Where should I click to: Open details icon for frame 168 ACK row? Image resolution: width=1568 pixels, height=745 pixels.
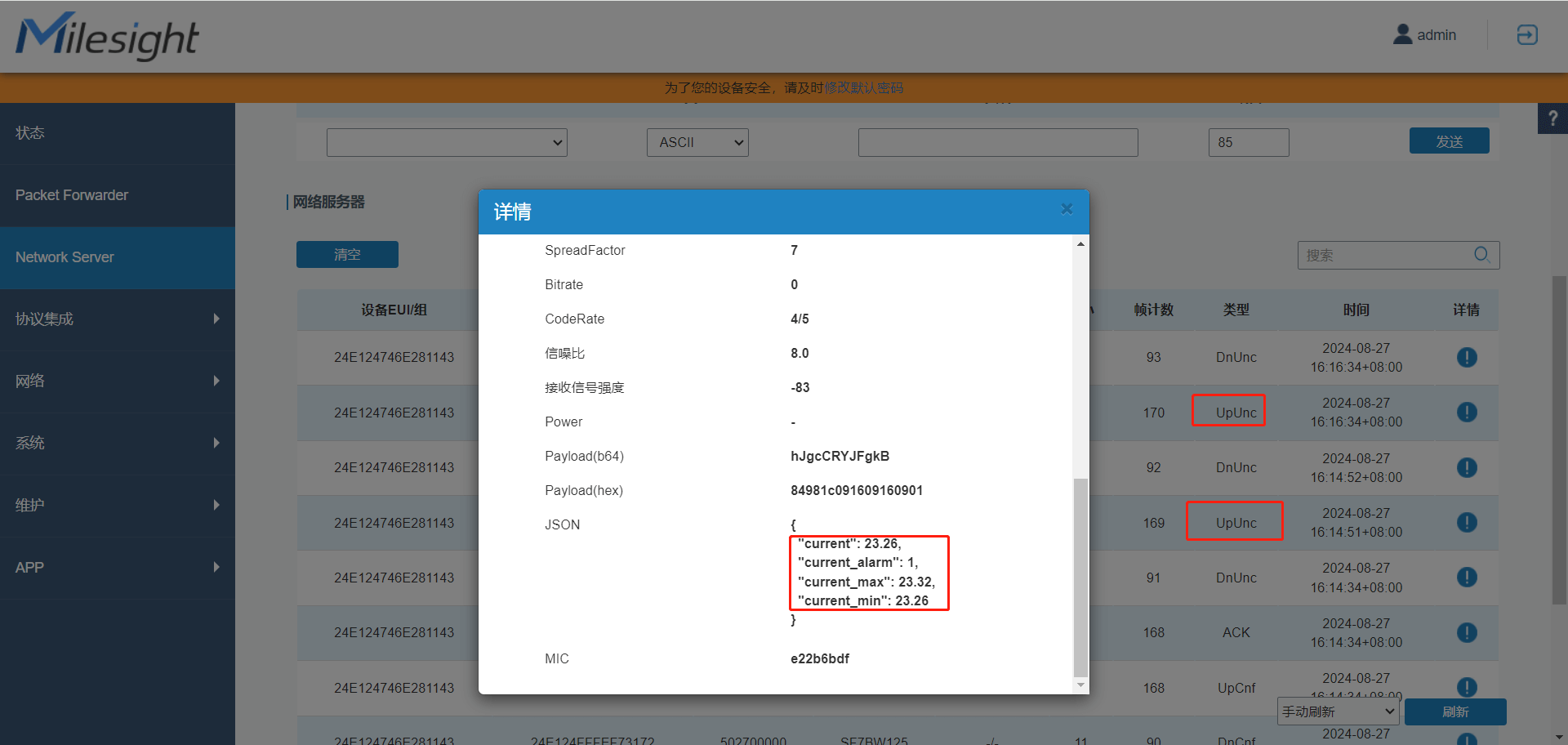pyautogui.click(x=1466, y=632)
